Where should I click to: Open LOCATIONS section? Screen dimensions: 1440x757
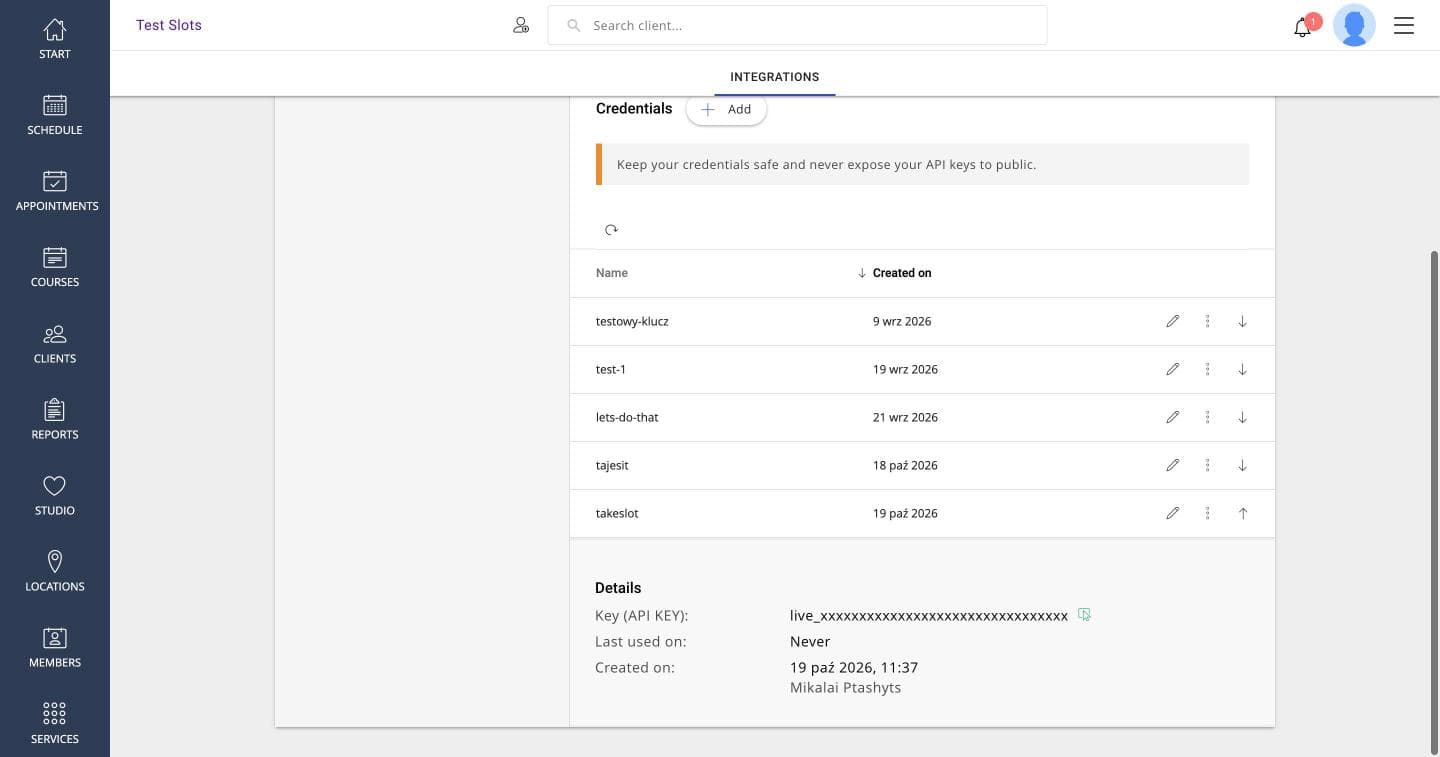coord(55,571)
